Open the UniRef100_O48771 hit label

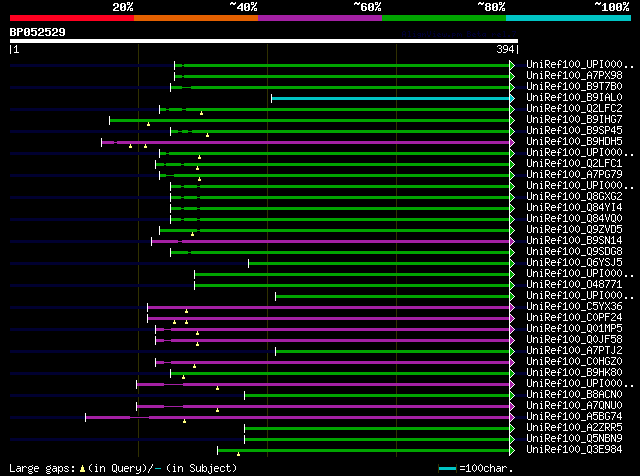coord(574,285)
